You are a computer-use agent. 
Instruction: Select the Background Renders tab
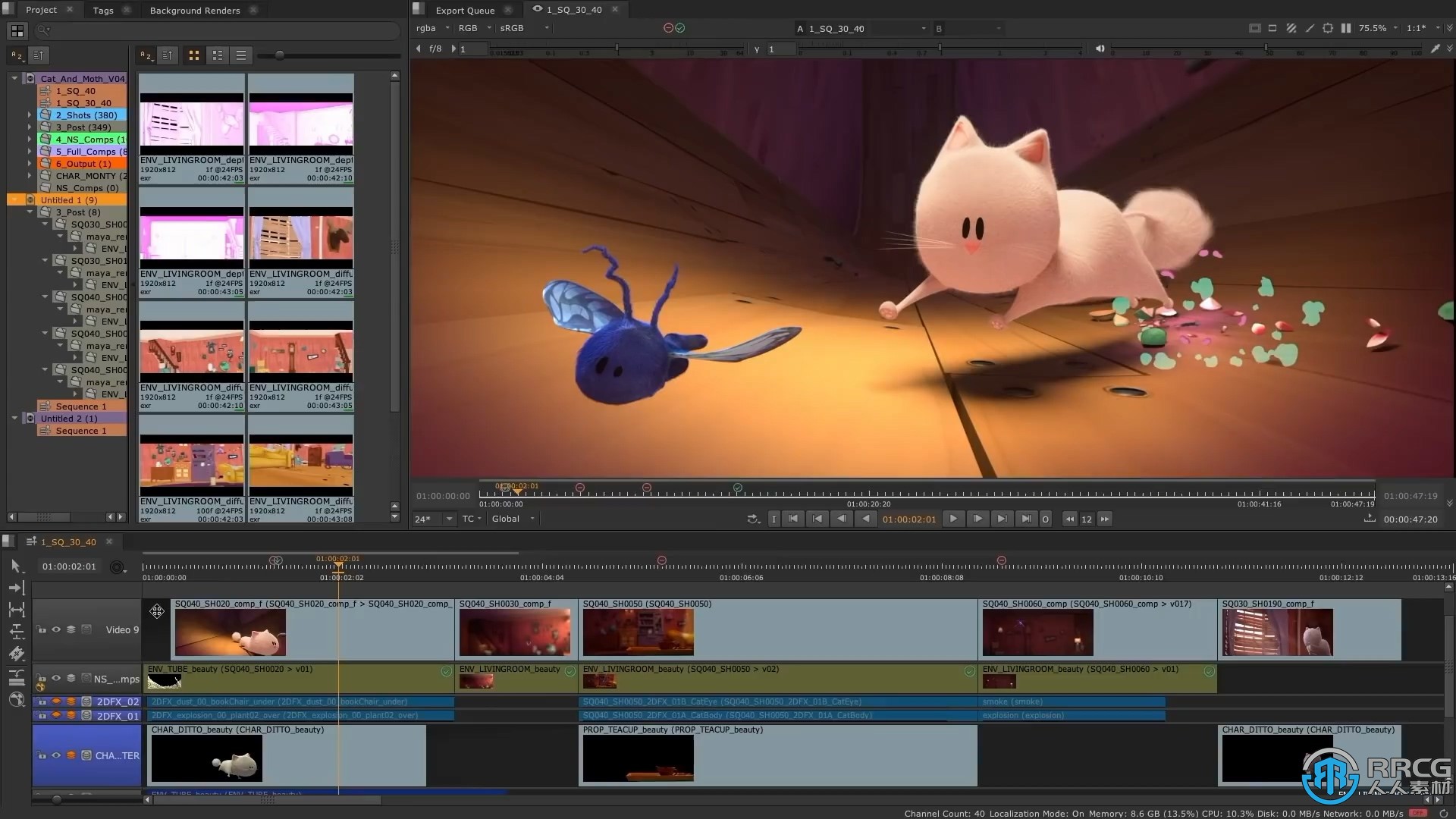195,10
